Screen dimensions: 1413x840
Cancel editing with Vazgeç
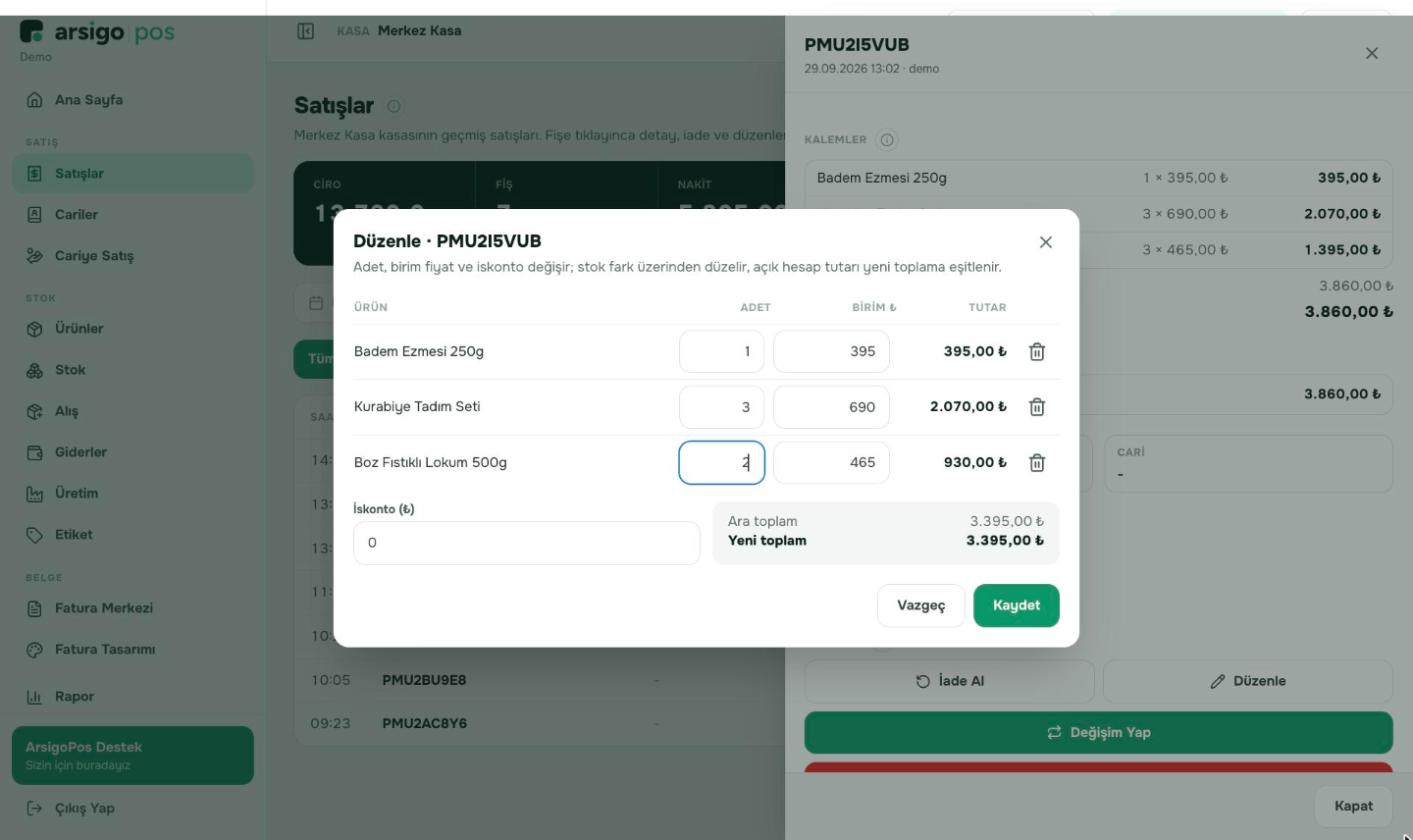tap(921, 606)
